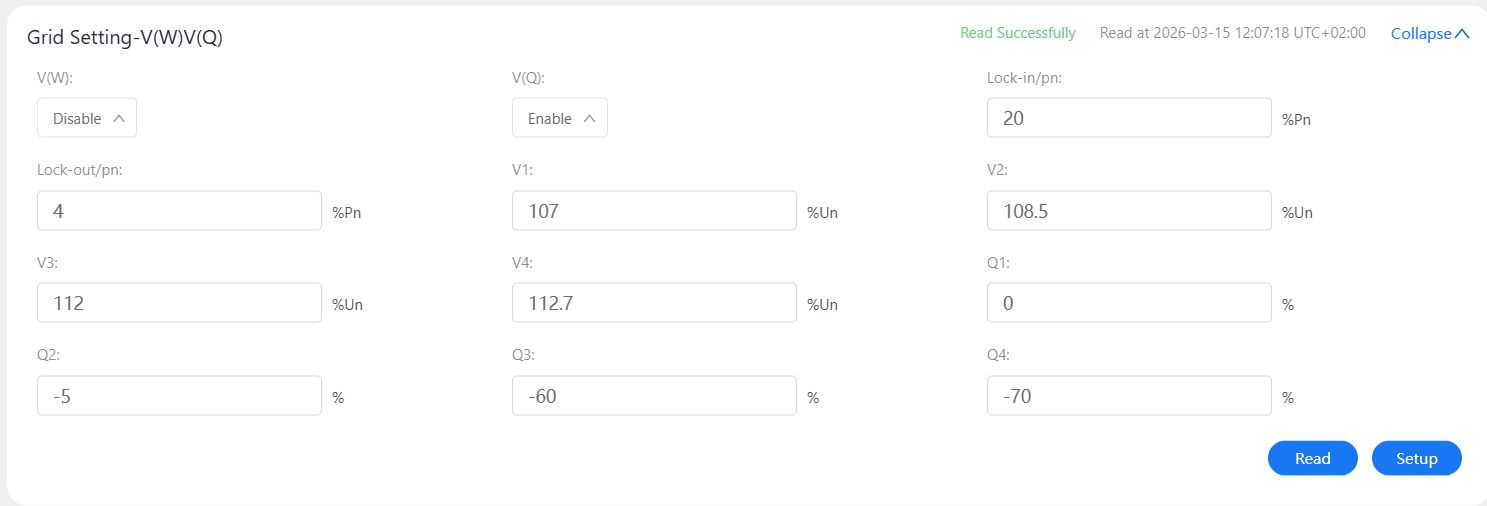Edit the Q4 field showing -70
This screenshot has width=1487, height=506.
click(x=1128, y=396)
